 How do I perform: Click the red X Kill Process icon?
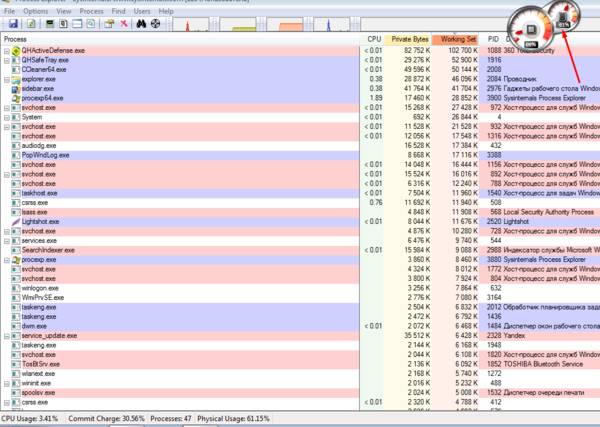pos(124,24)
